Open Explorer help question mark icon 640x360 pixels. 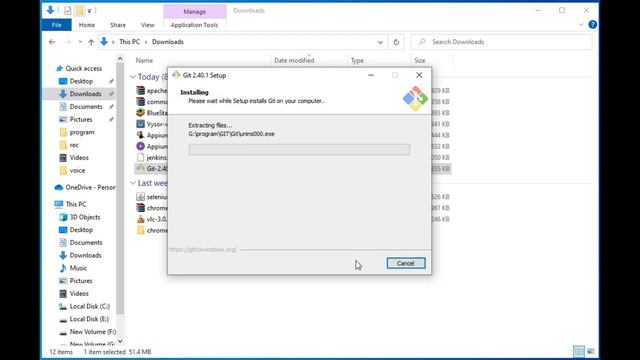593,25
